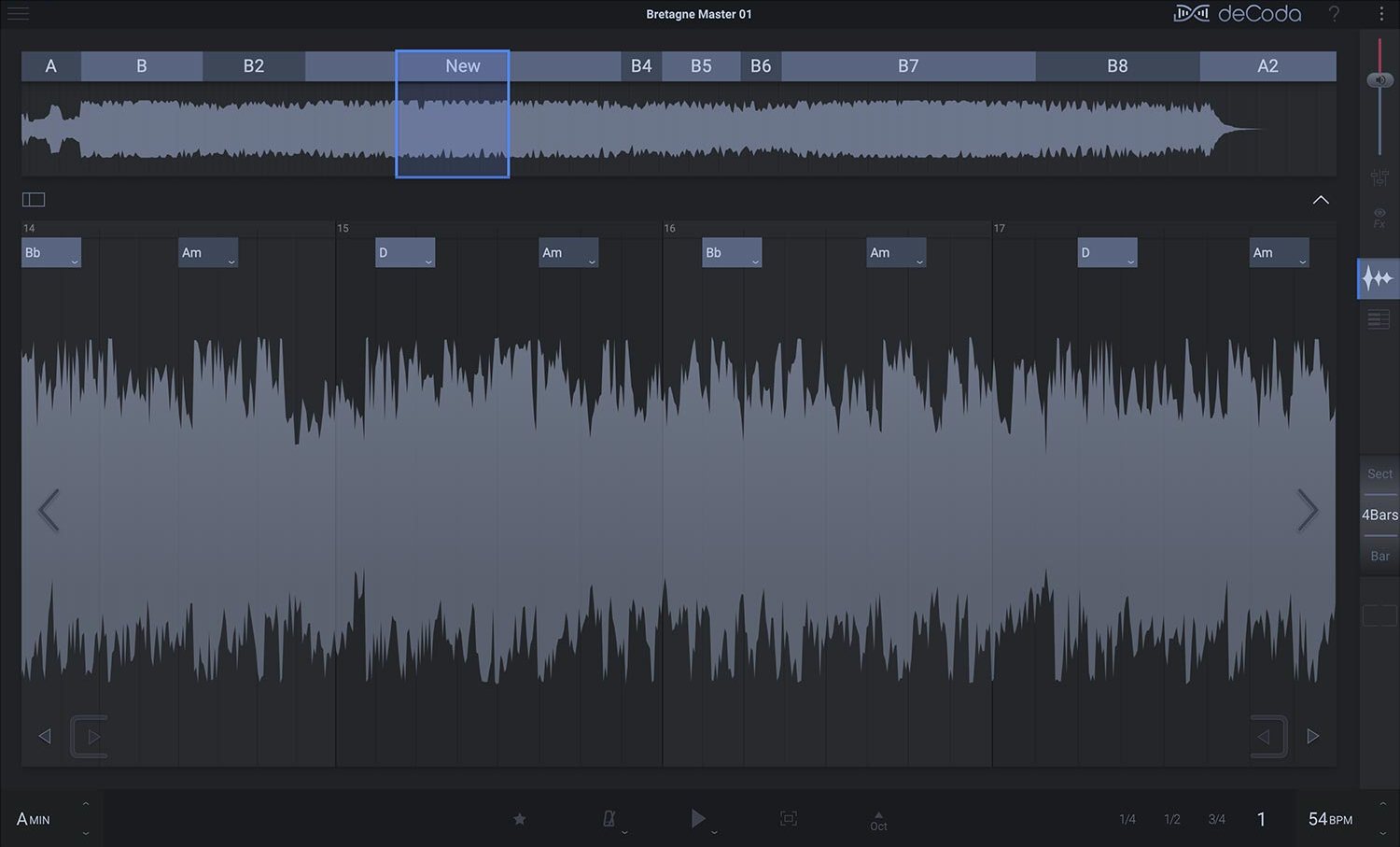Viewport: 1400px width, 847px height.
Task: Click the star bookmark icon in the transport bar
Action: point(520,819)
